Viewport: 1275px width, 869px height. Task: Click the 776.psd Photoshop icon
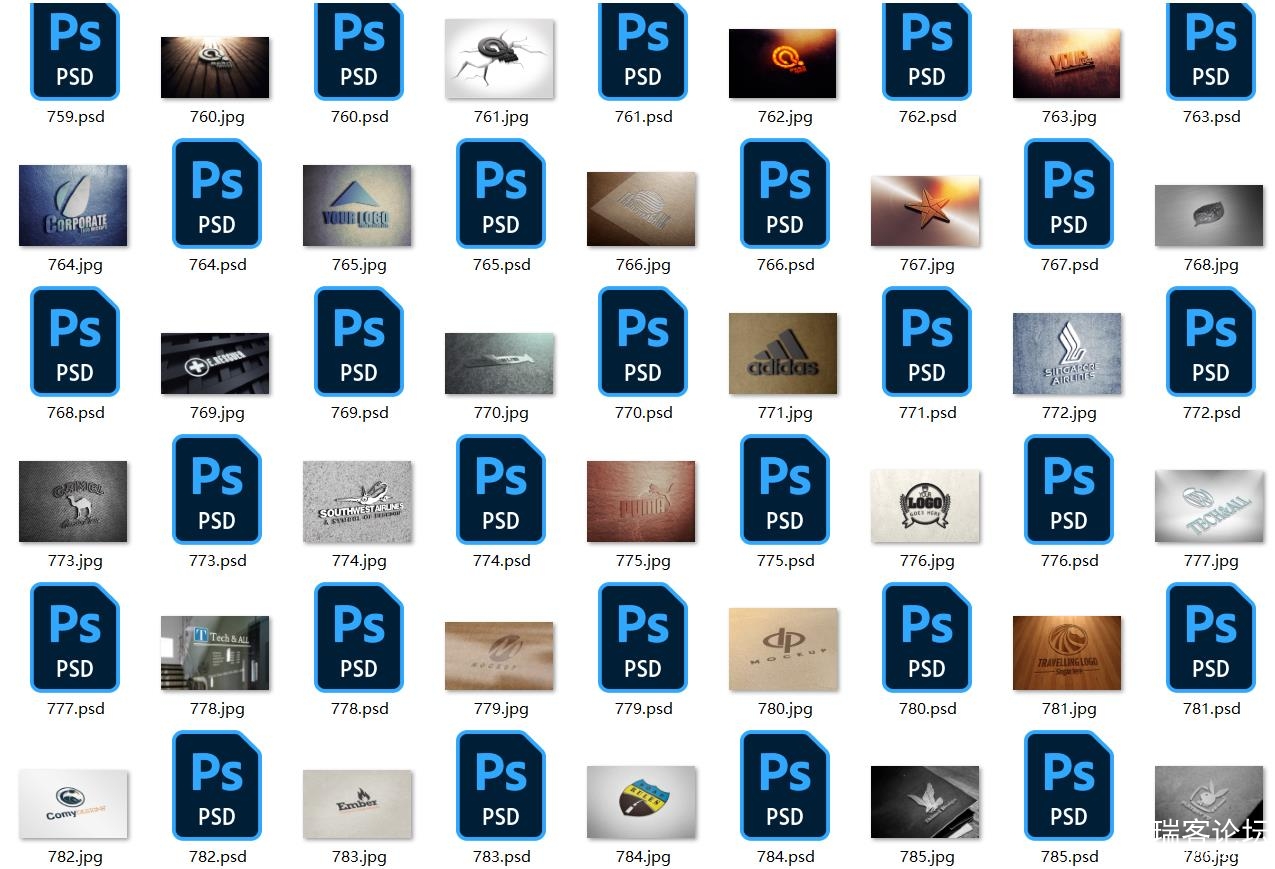pyautogui.click(x=1069, y=490)
